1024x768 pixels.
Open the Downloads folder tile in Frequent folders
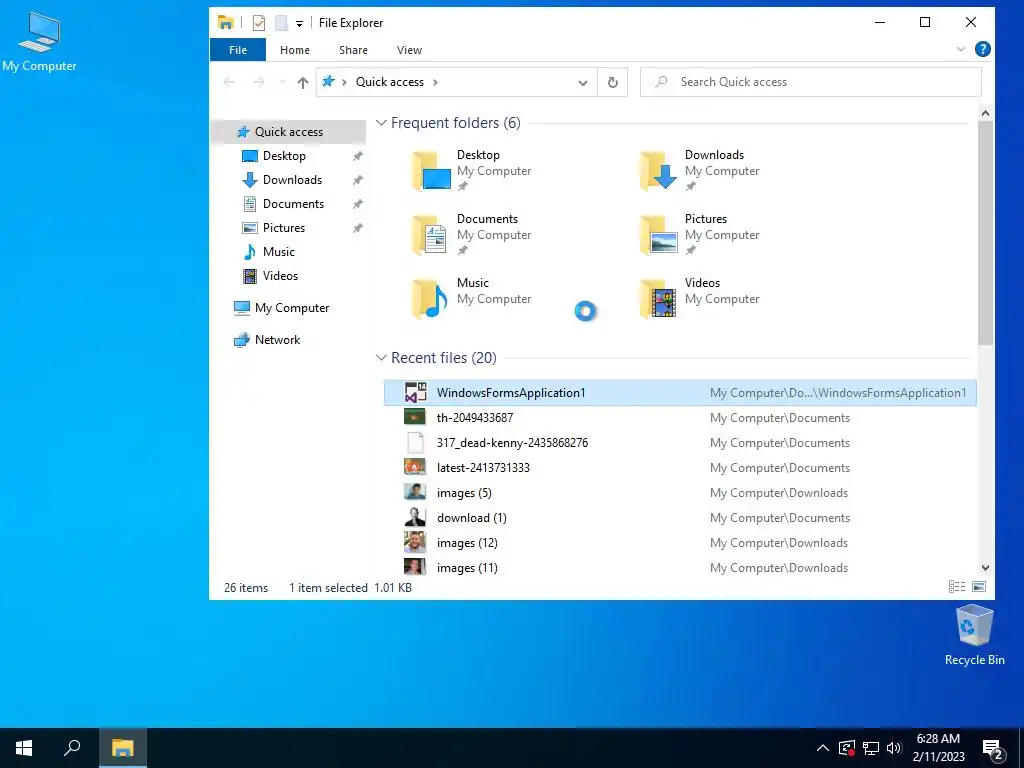pyautogui.click(x=700, y=170)
